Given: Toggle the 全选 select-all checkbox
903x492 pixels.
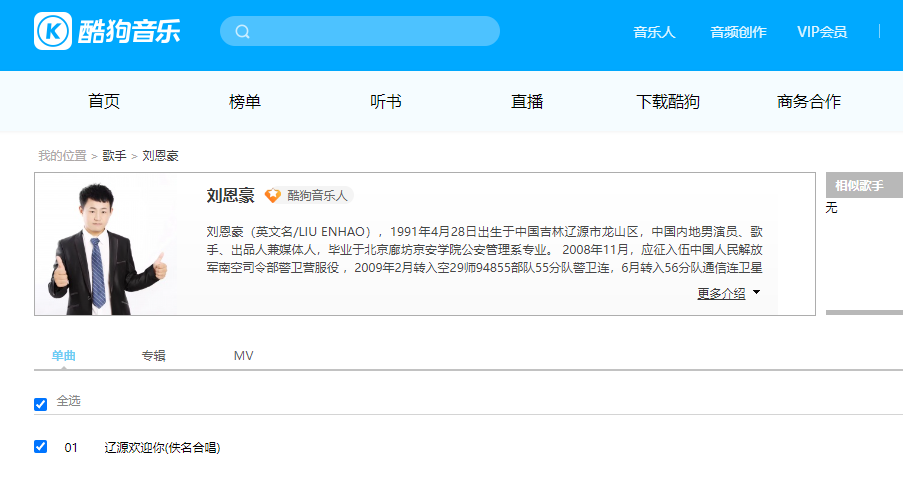Looking at the screenshot, I should tap(41, 404).
